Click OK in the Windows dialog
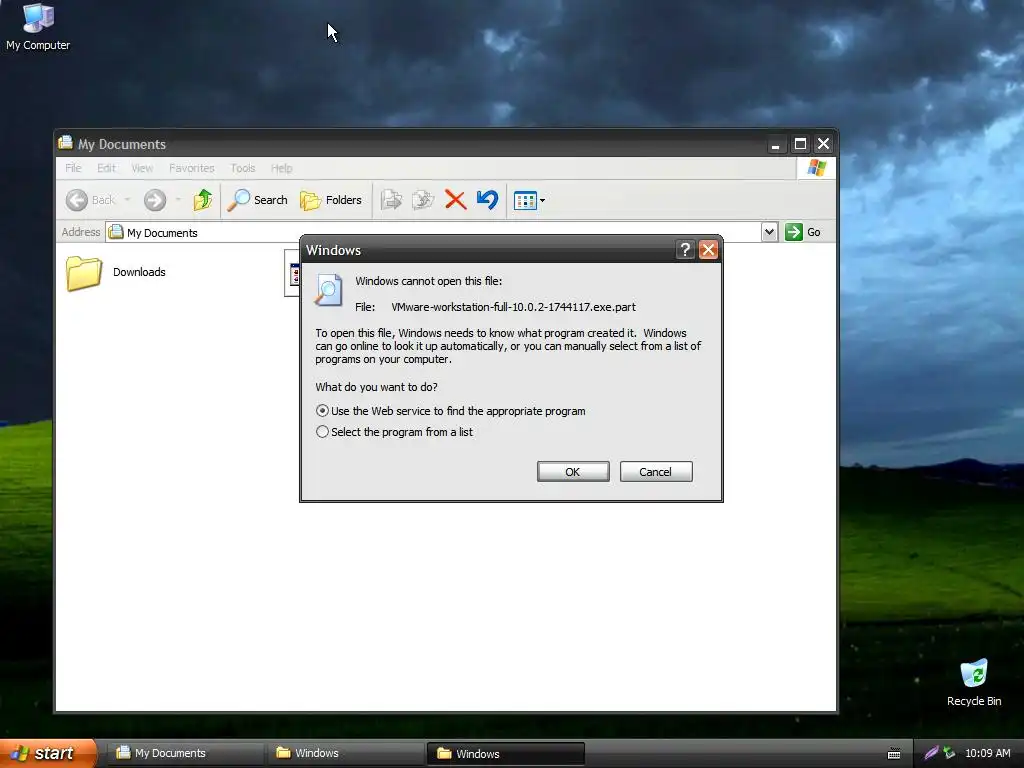Image resolution: width=1024 pixels, height=768 pixels. (573, 472)
